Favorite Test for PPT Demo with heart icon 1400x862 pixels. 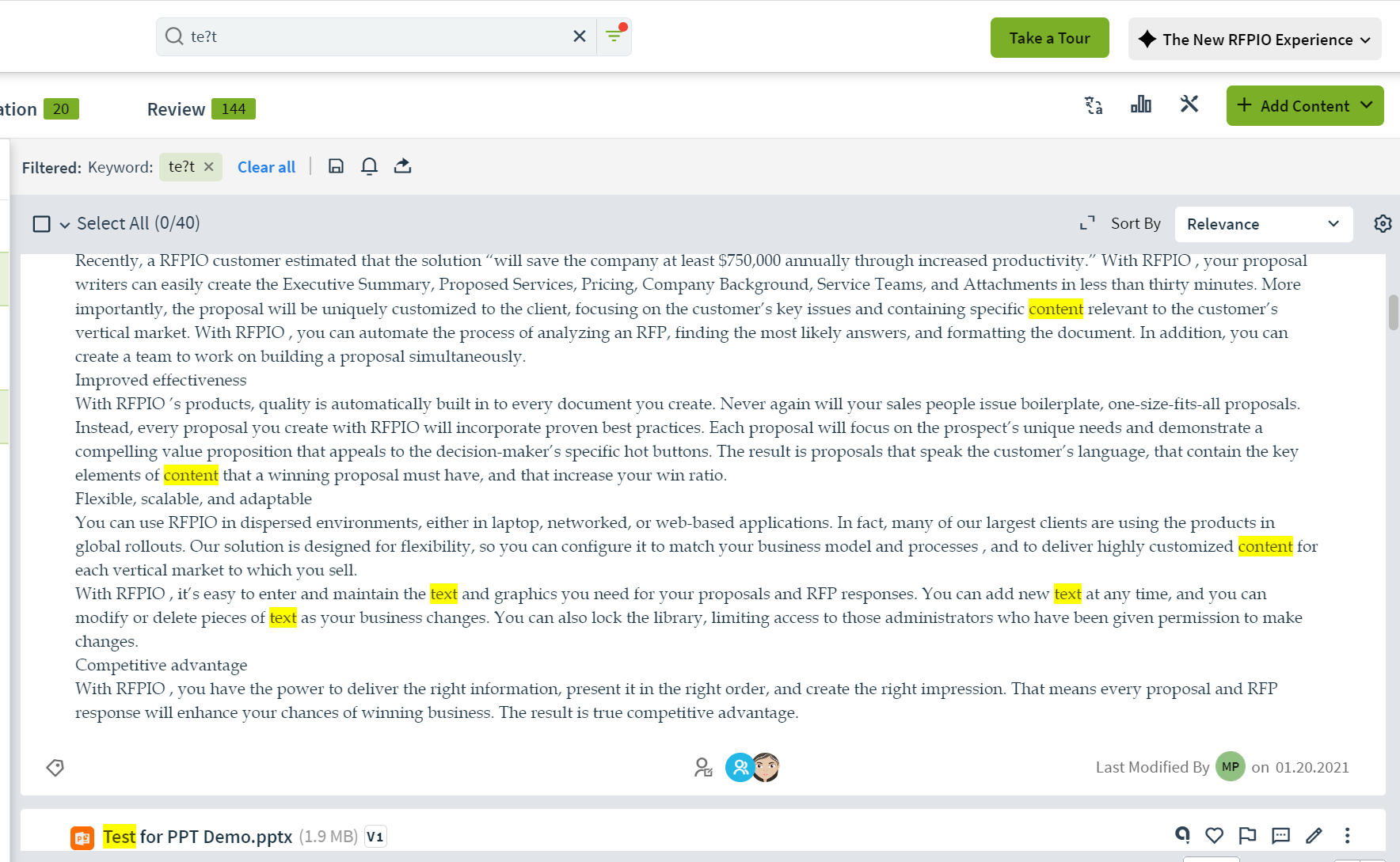click(1214, 835)
